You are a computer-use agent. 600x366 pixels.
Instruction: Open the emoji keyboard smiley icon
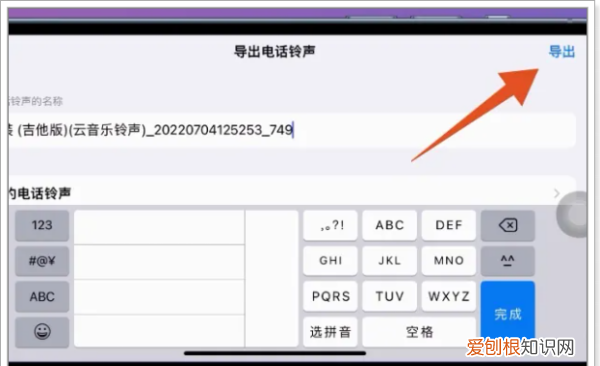click(42, 332)
